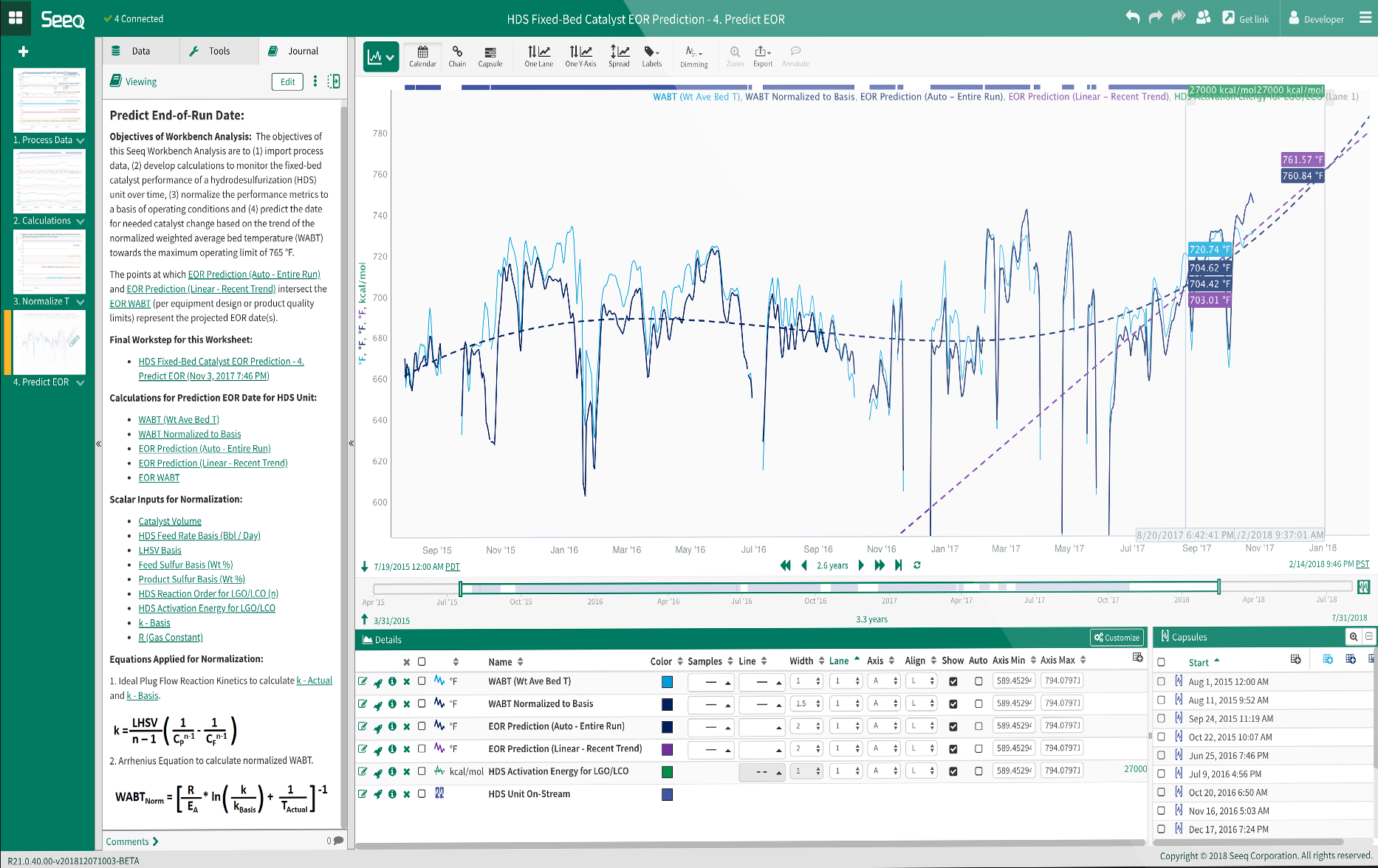Show info for WABT Normalized to Basis
The width and height of the screenshot is (1378, 868).
392,704
